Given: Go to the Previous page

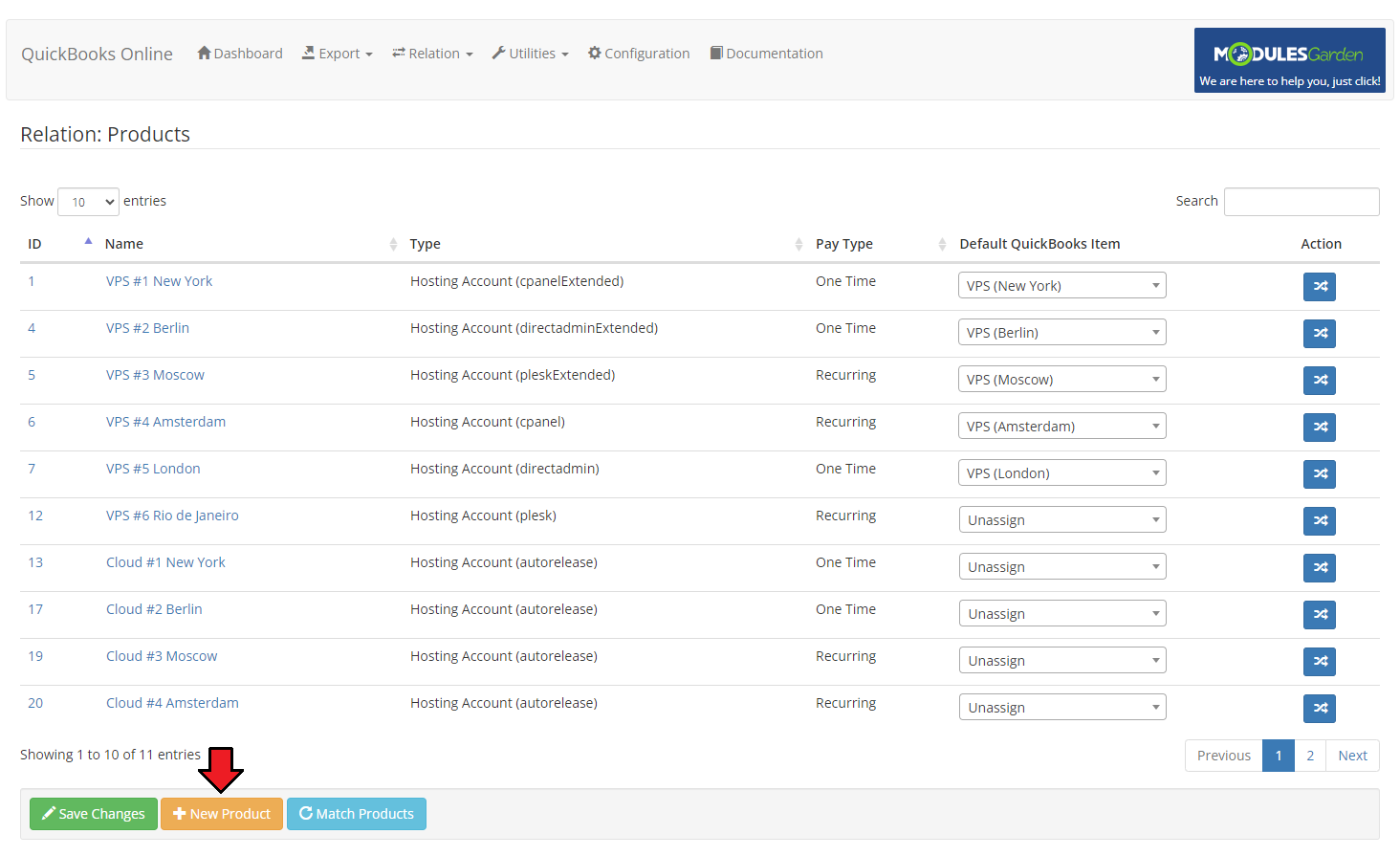Looking at the screenshot, I should point(1224,756).
